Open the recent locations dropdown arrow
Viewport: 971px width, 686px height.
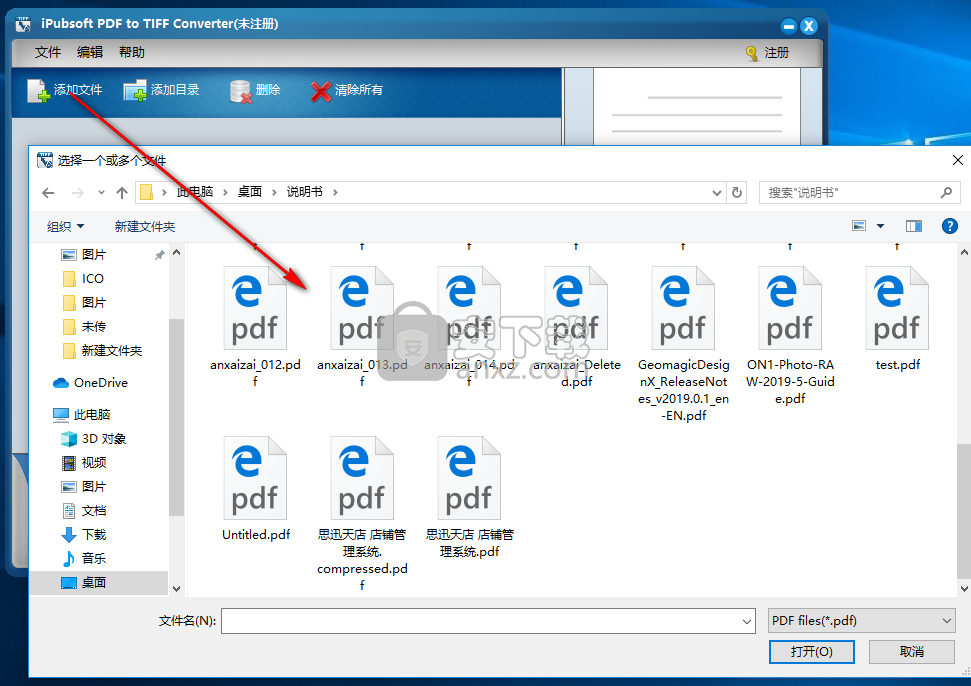[x=101, y=193]
